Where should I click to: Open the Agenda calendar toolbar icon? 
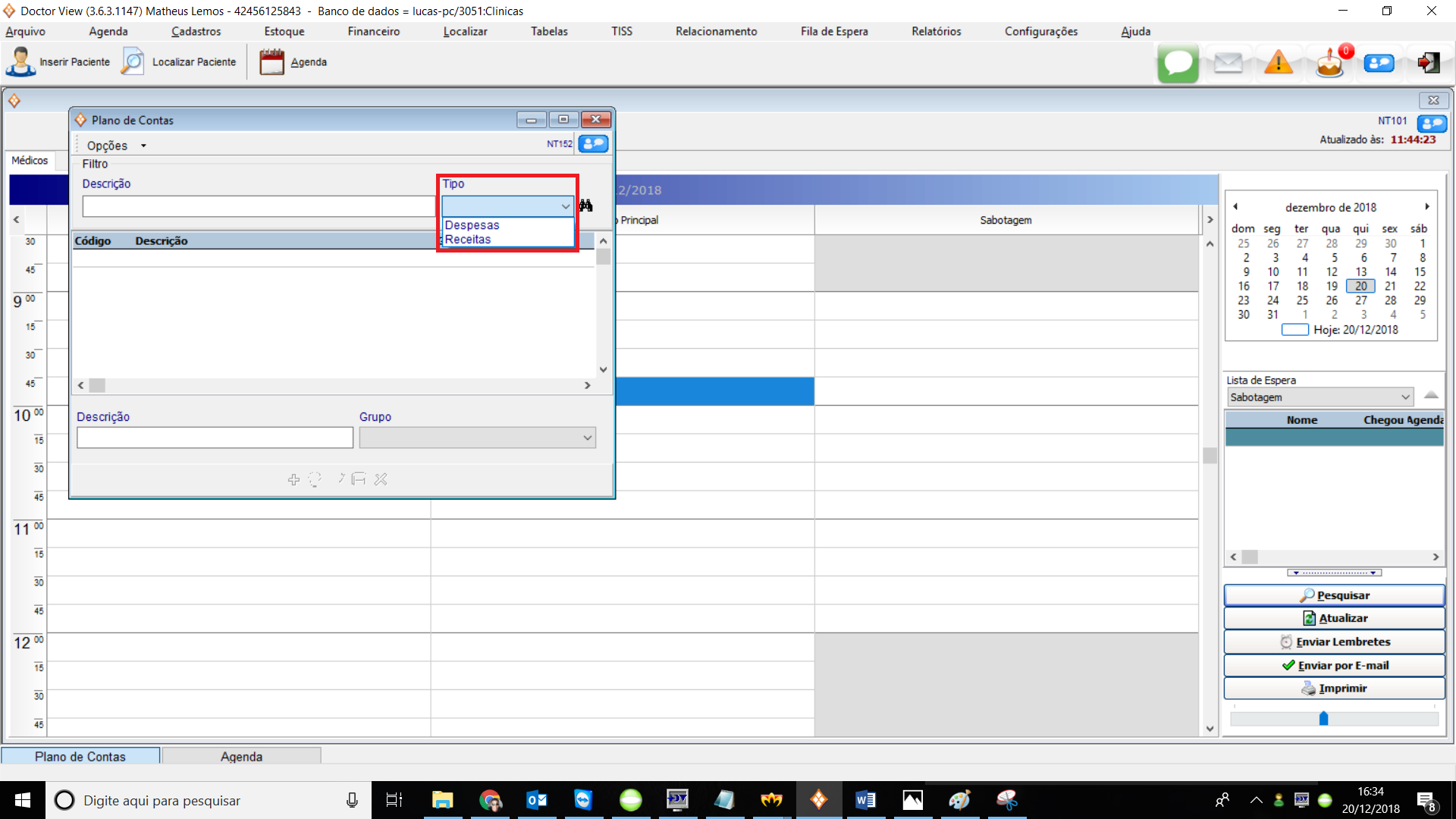pyautogui.click(x=271, y=62)
